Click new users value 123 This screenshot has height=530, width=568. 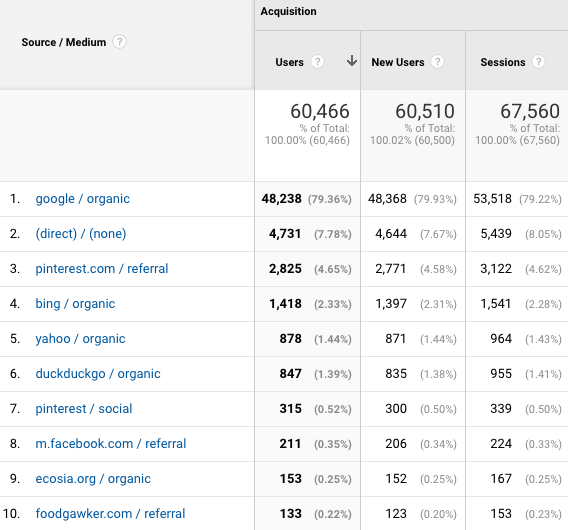396,514
